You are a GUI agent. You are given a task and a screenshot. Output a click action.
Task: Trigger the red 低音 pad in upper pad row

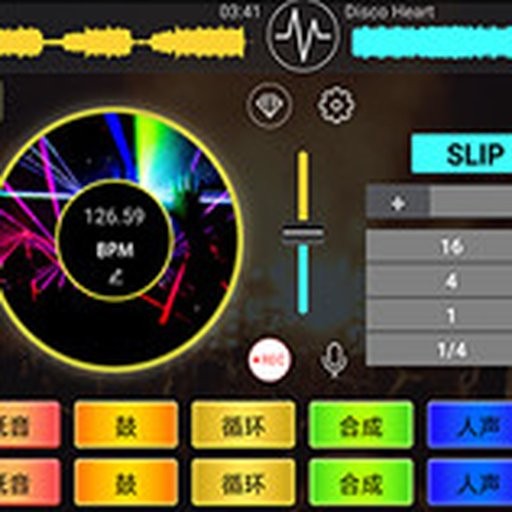[x=30, y=425]
